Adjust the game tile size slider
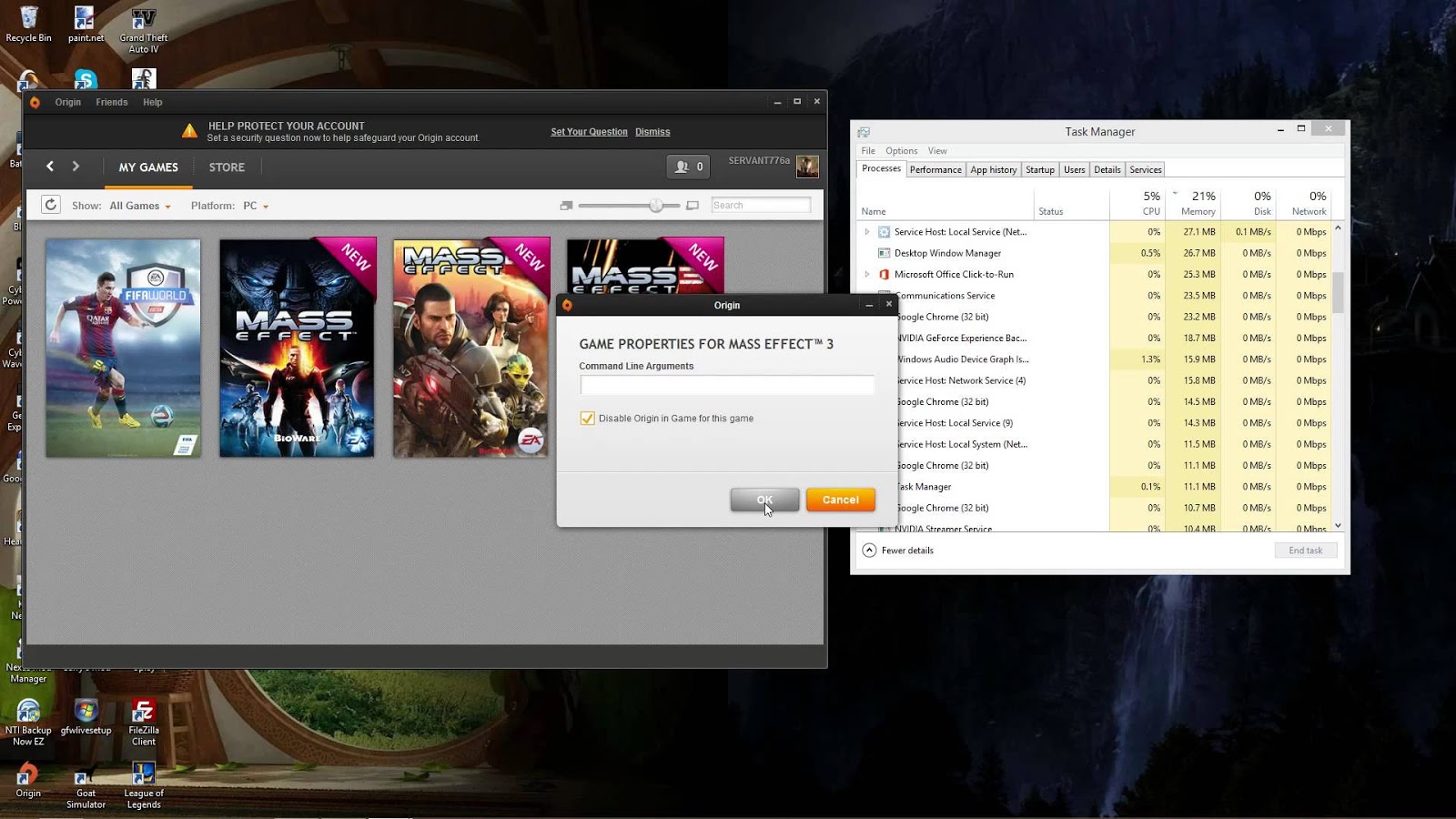The image size is (1456, 819). tap(656, 206)
